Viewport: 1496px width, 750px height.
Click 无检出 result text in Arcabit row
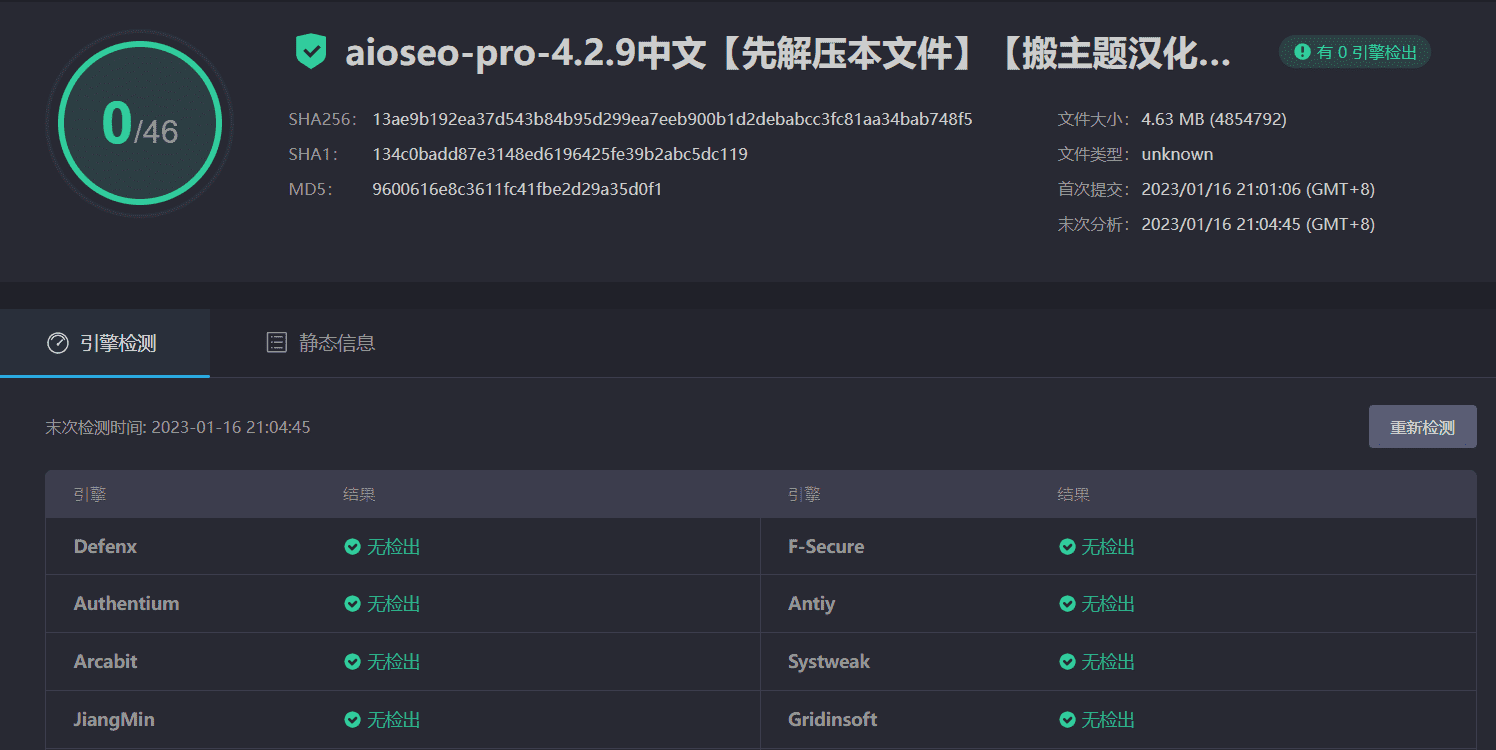[393, 662]
